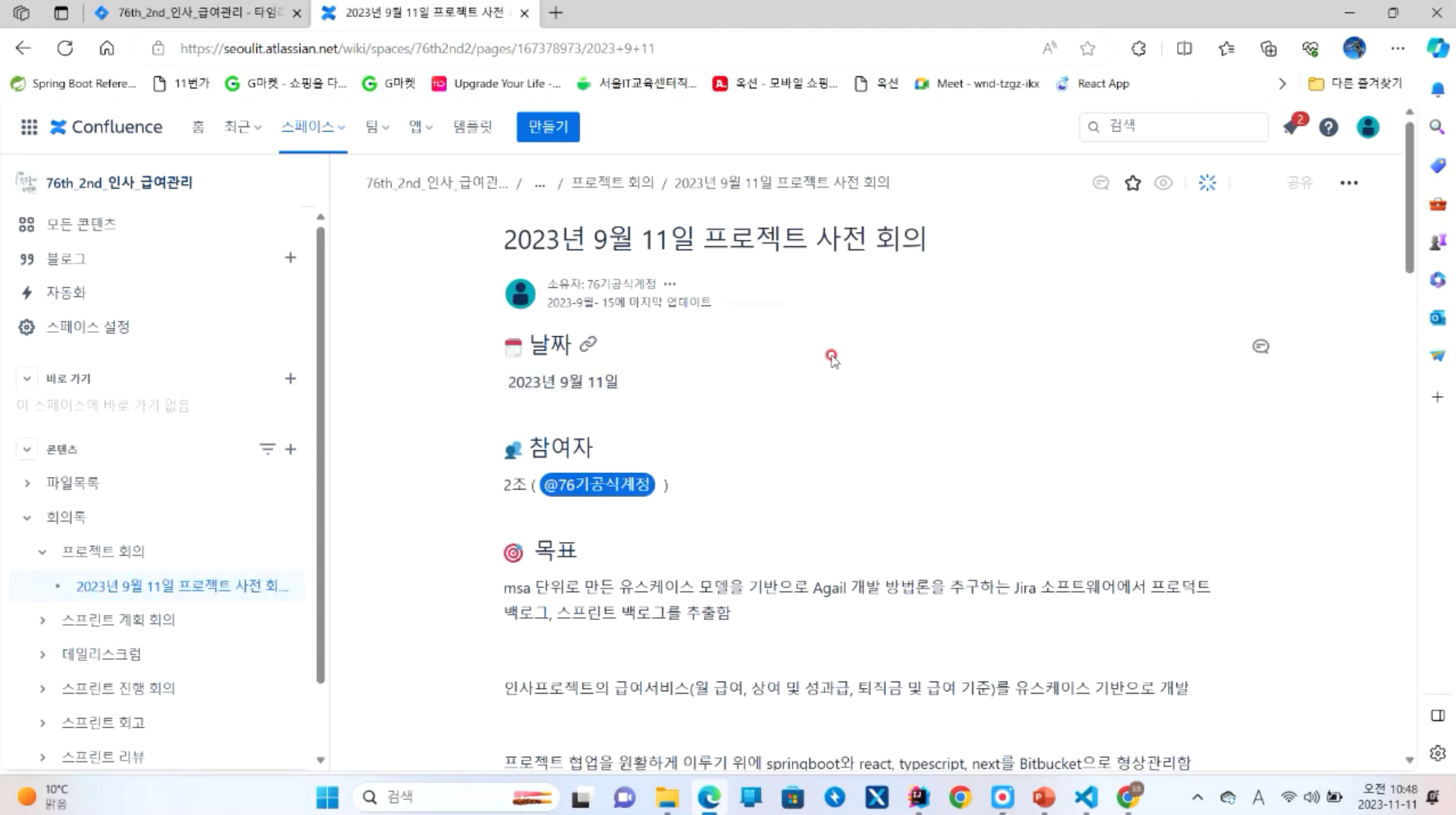Open the 템플릿 menu item
The width and height of the screenshot is (1456, 815).
(x=472, y=127)
